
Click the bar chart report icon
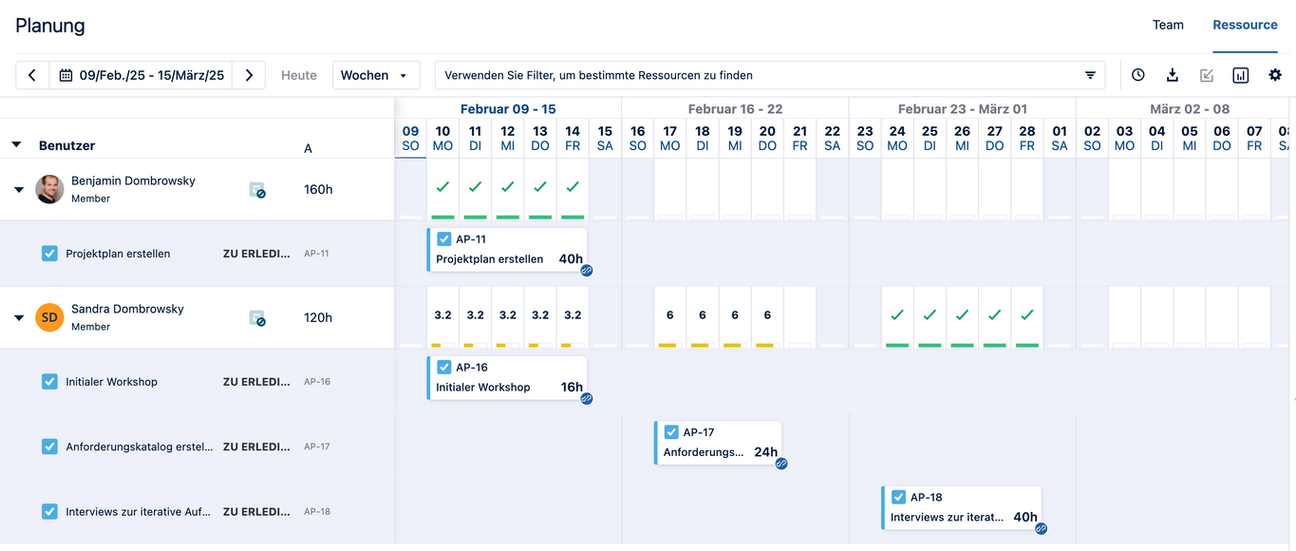pyautogui.click(x=1241, y=75)
